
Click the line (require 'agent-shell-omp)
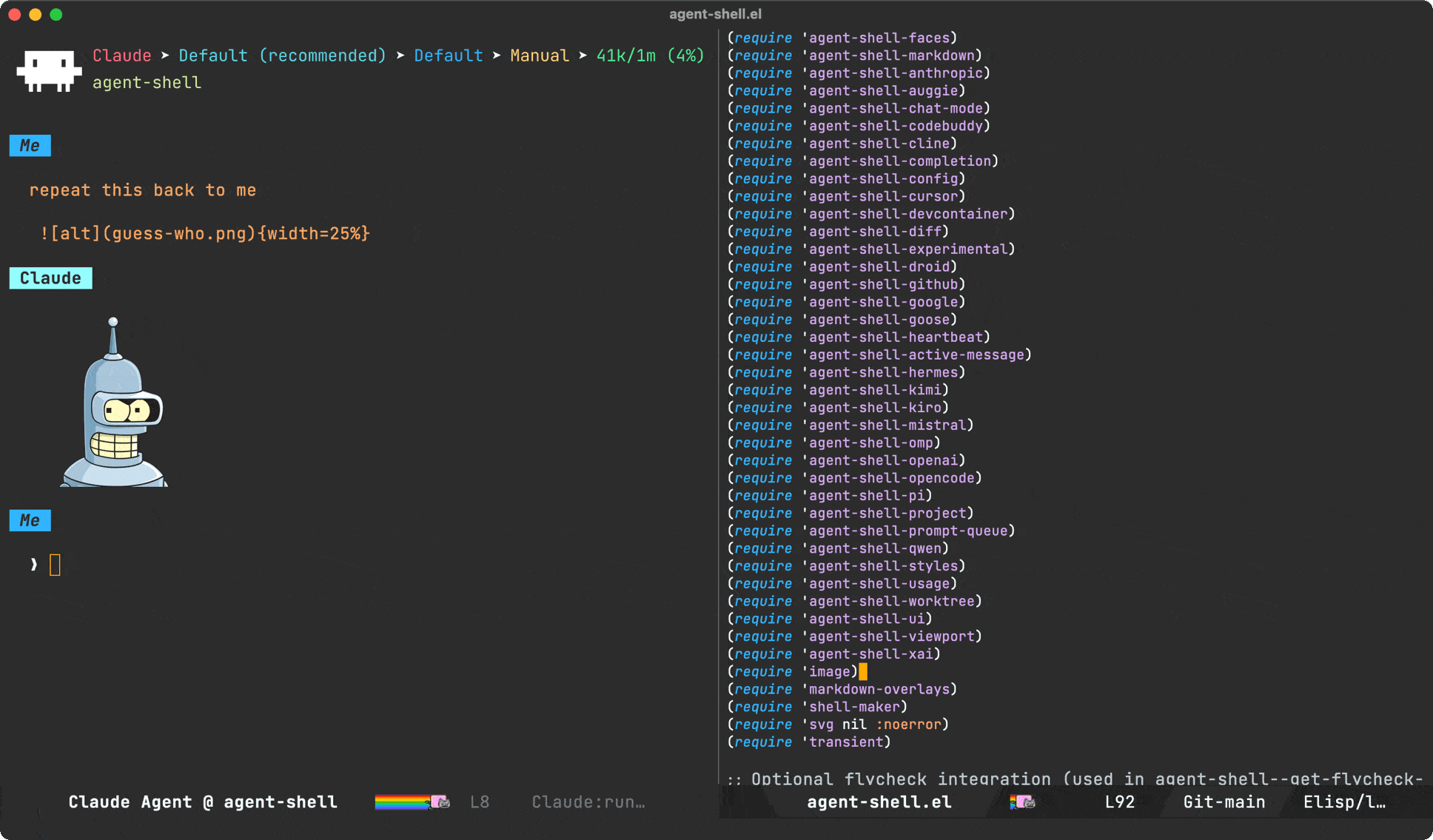click(x=834, y=443)
